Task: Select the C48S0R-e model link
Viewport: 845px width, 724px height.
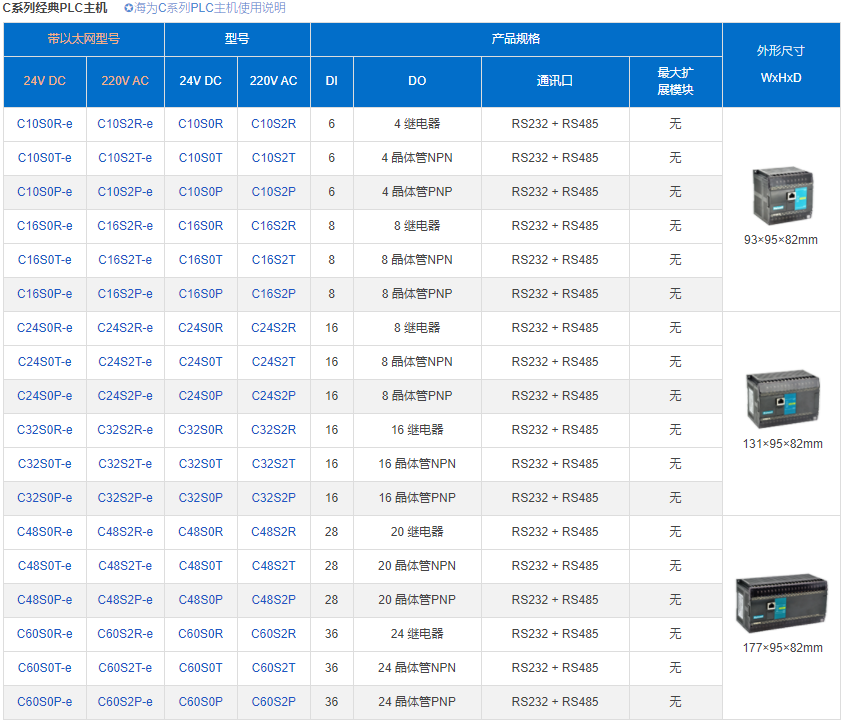Action: (x=45, y=532)
